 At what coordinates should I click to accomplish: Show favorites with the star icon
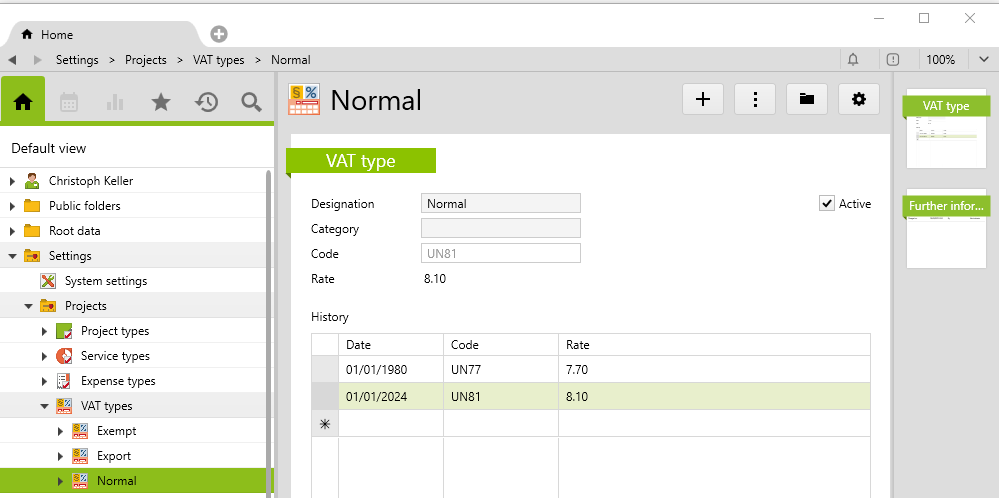click(x=160, y=101)
